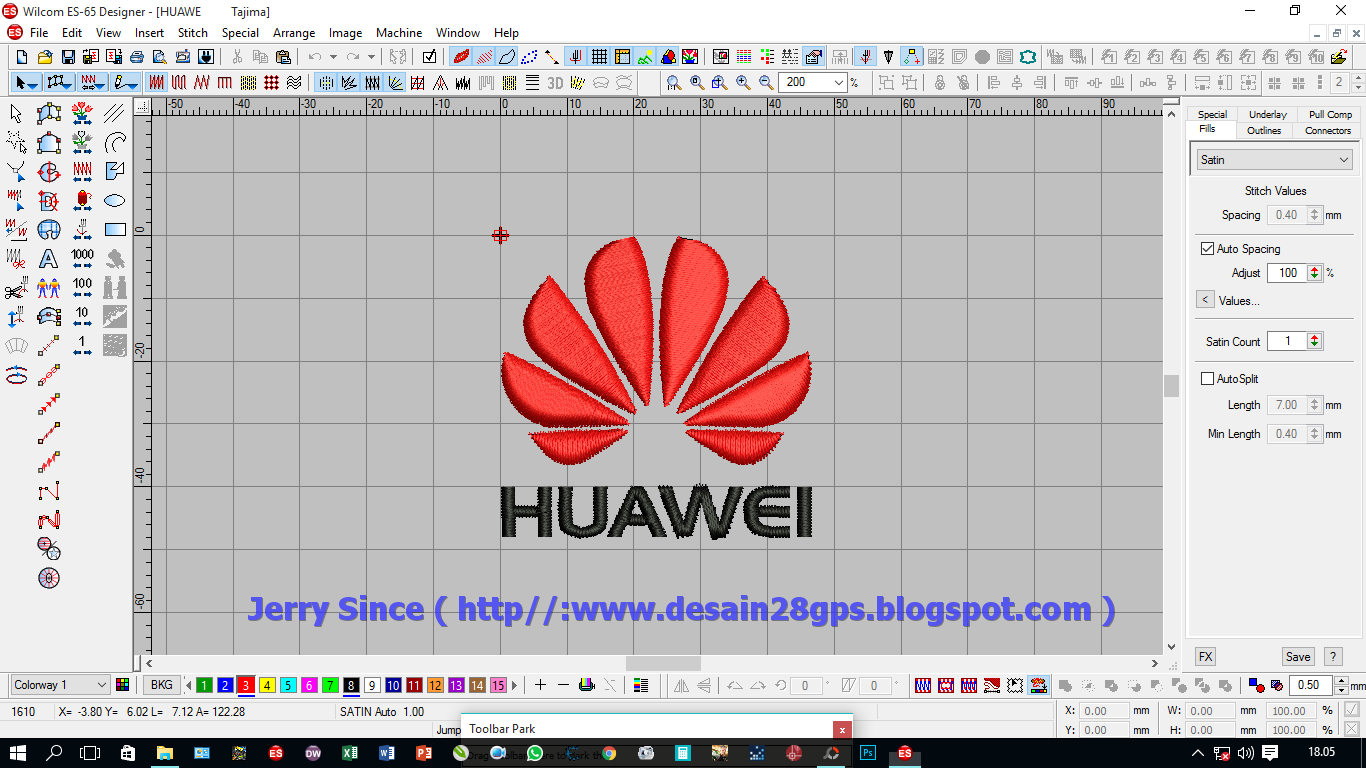Collapse Values with the arrow button
The width and height of the screenshot is (1366, 768).
tap(1205, 300)
